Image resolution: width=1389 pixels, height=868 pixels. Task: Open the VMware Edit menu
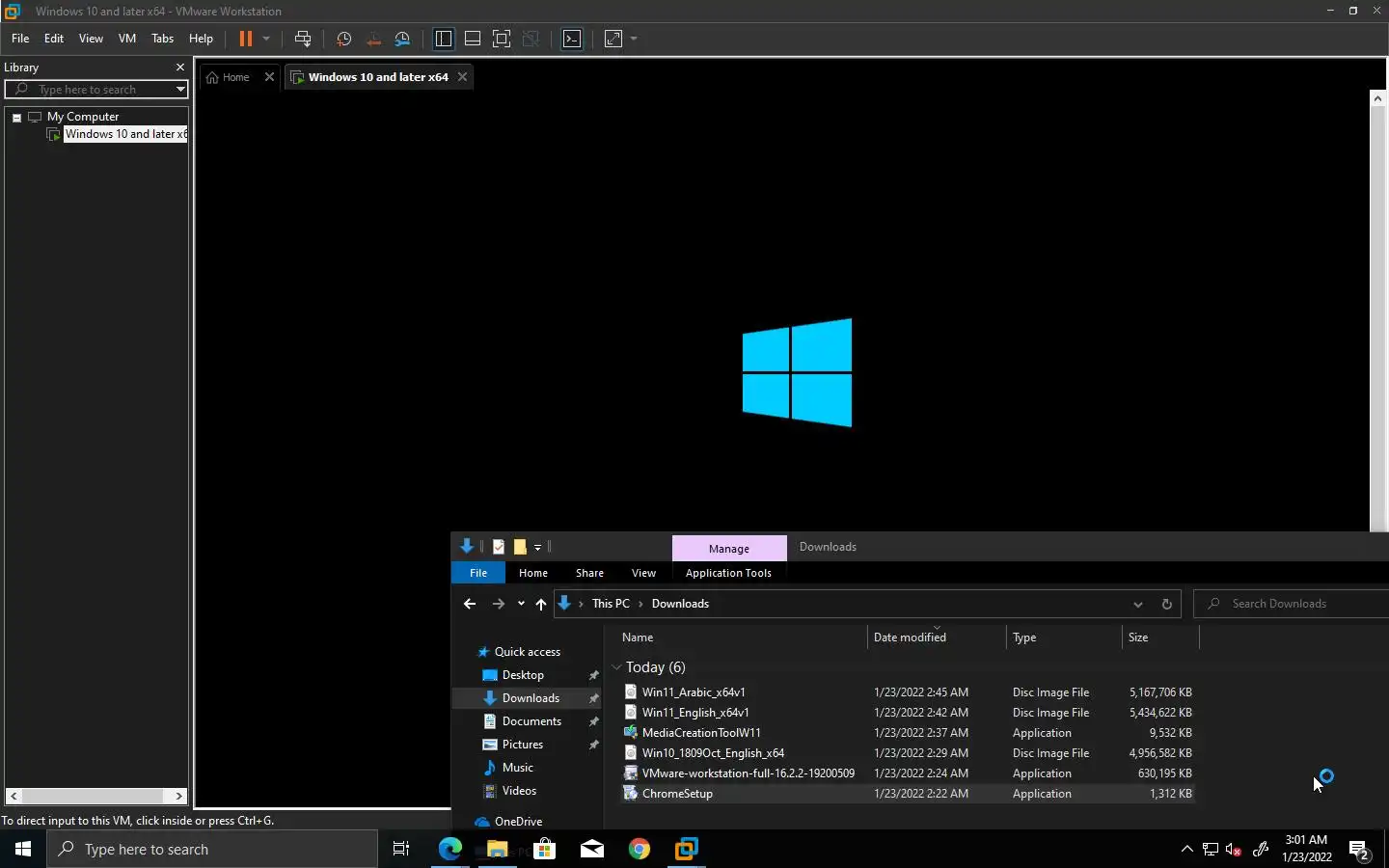[54, 39]
